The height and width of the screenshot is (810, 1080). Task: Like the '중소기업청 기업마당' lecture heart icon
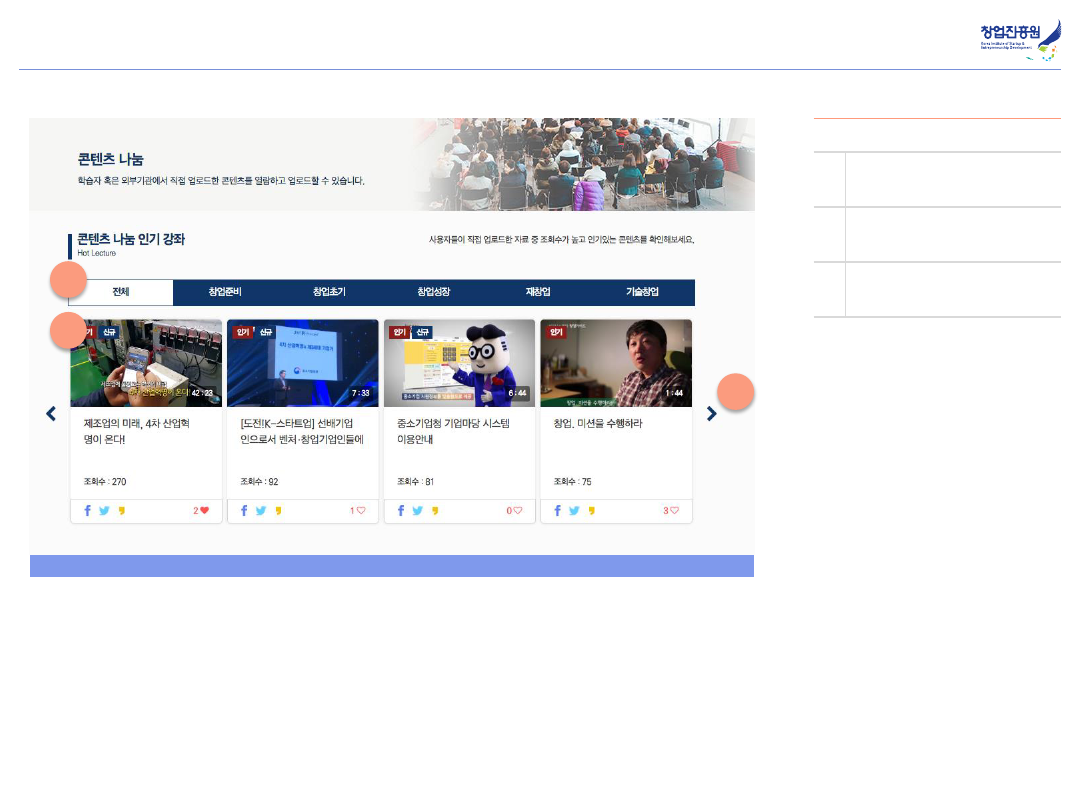click(518, 510)
